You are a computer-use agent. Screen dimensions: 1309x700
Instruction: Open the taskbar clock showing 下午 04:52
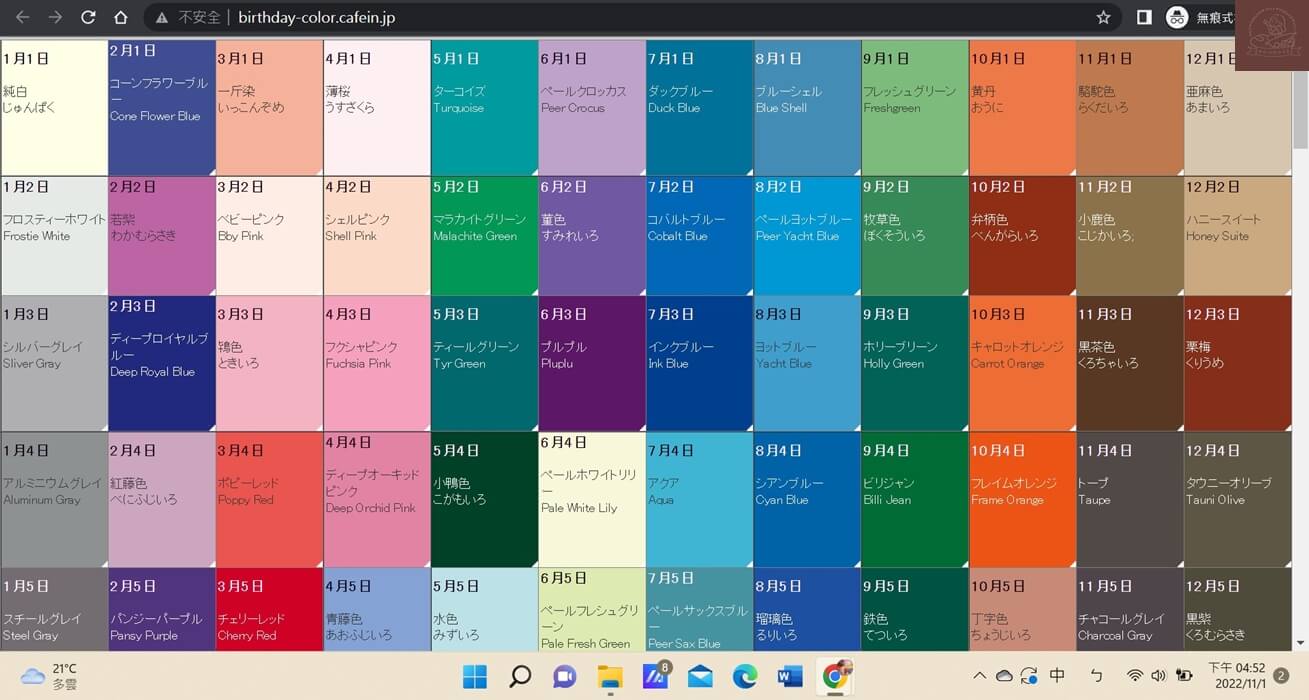pyautogui.click(x=1236, y=676)
